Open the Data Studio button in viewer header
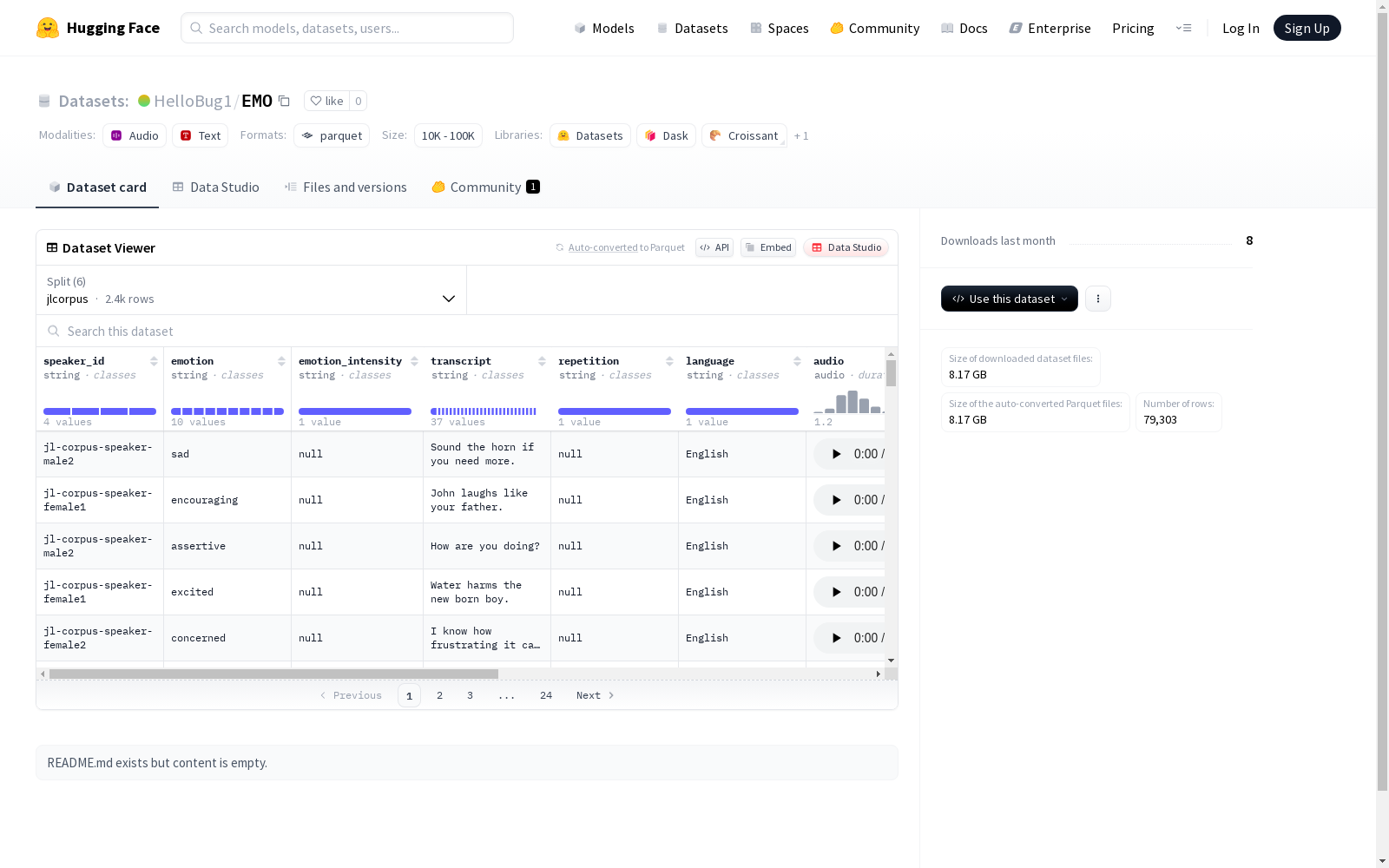This screenshot has height=868, width=1389. 846,247
